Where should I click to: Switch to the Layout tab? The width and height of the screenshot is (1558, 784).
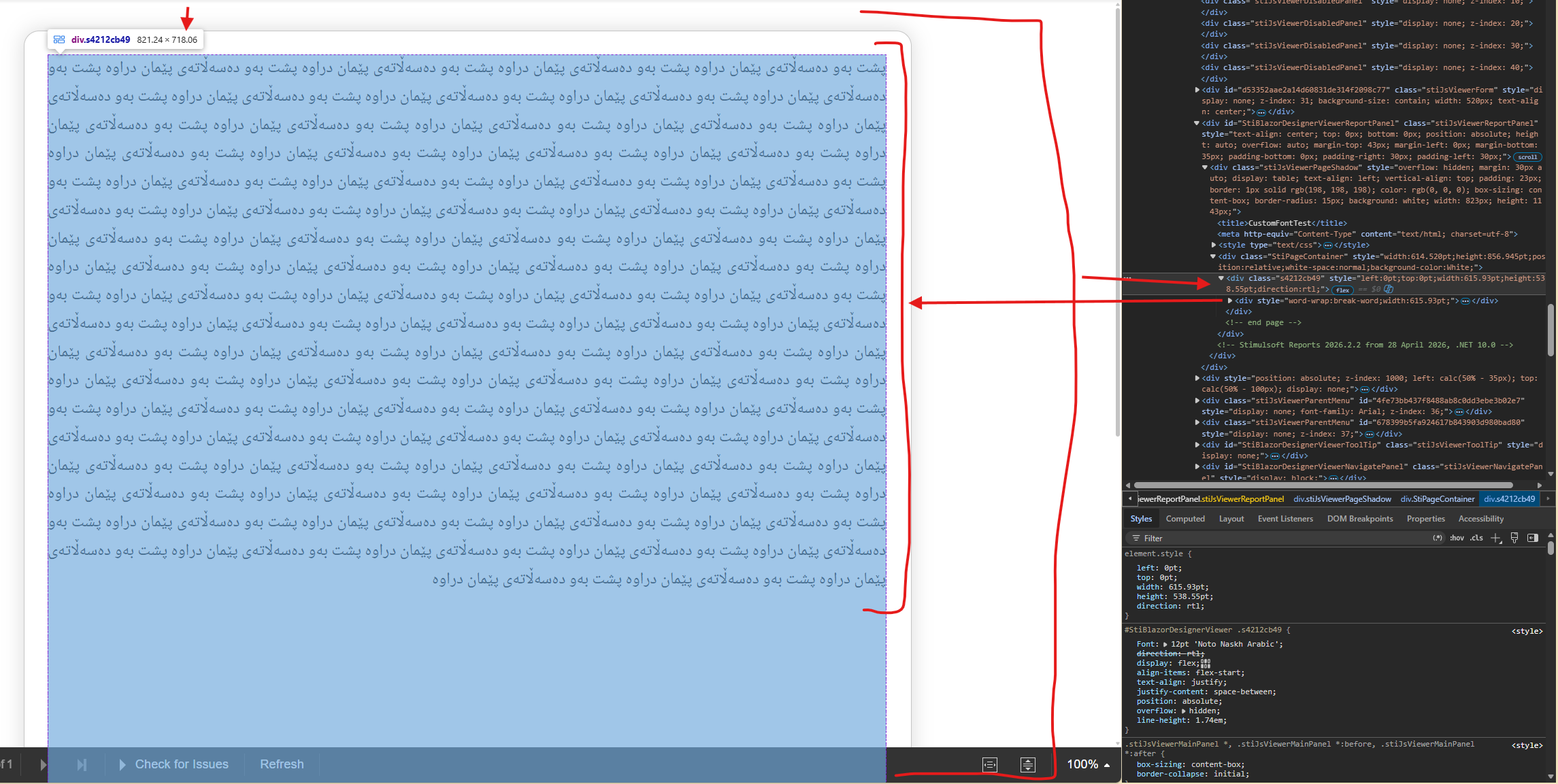point(1231,519)
